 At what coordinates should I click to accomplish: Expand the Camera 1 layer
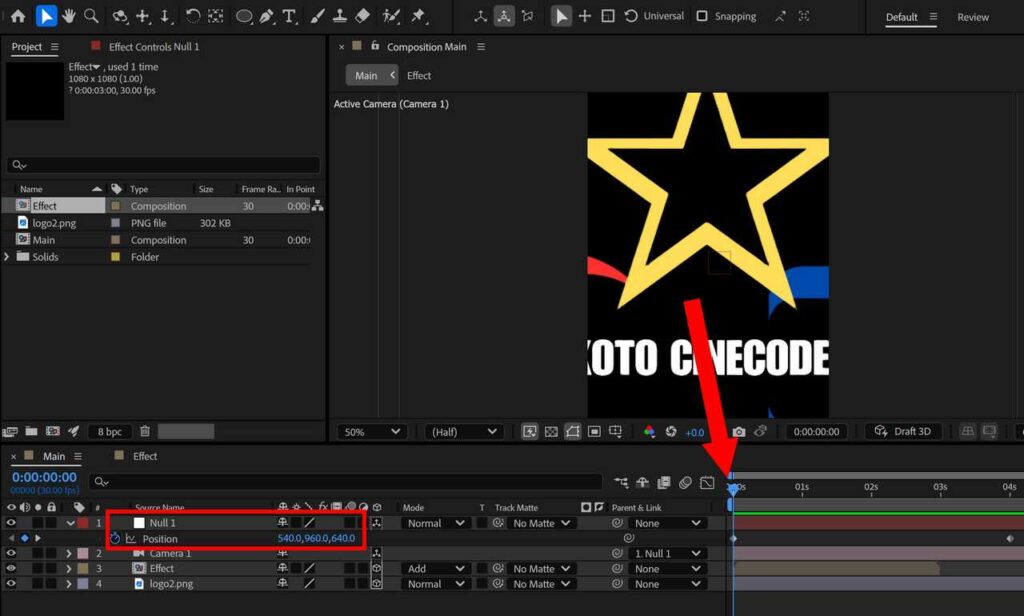pyautogui.click(x=69, y=553)
